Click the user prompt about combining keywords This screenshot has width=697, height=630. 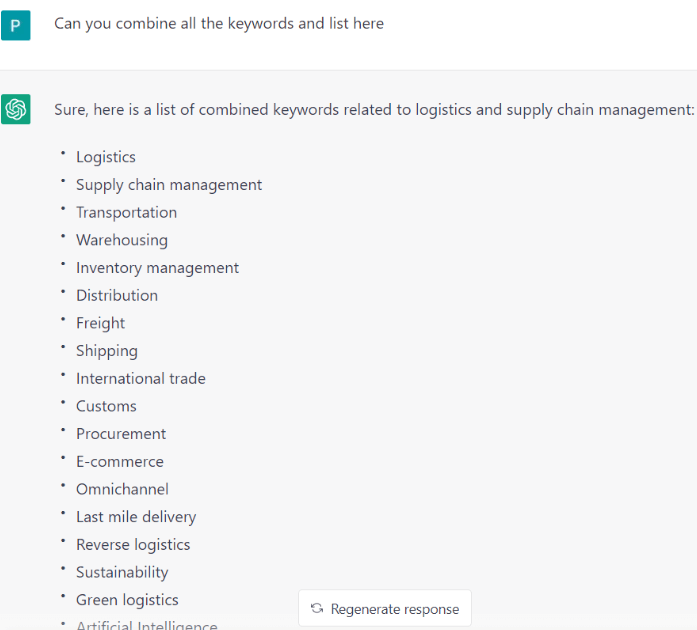[x=219, y=24]
